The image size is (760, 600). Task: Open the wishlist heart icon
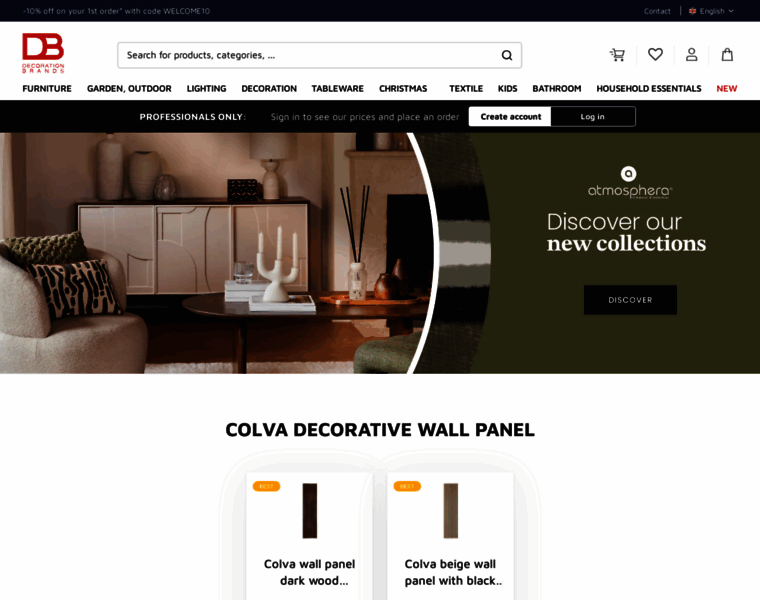coord(655,54)
